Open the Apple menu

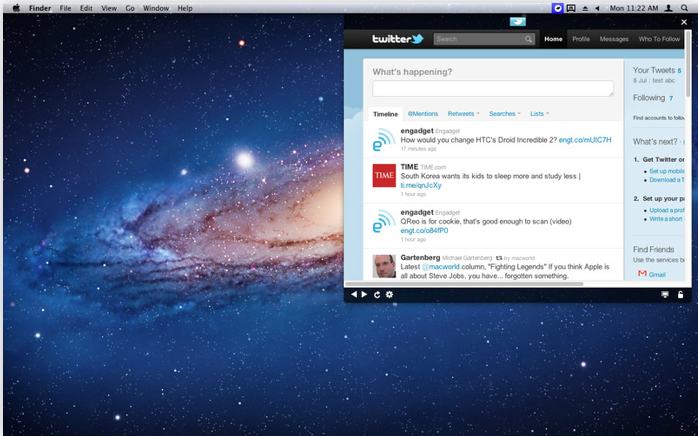tap(16, 8)
